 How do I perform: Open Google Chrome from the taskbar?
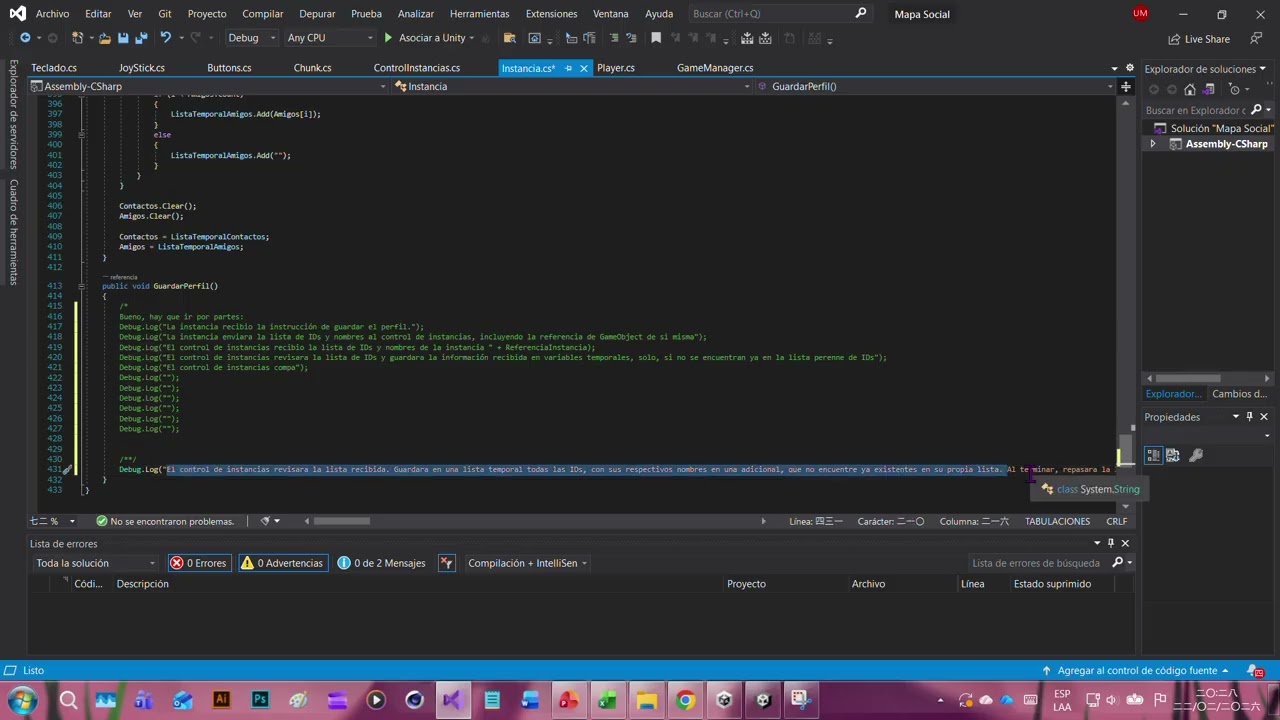pyautogui.click(x=685, y=700)
